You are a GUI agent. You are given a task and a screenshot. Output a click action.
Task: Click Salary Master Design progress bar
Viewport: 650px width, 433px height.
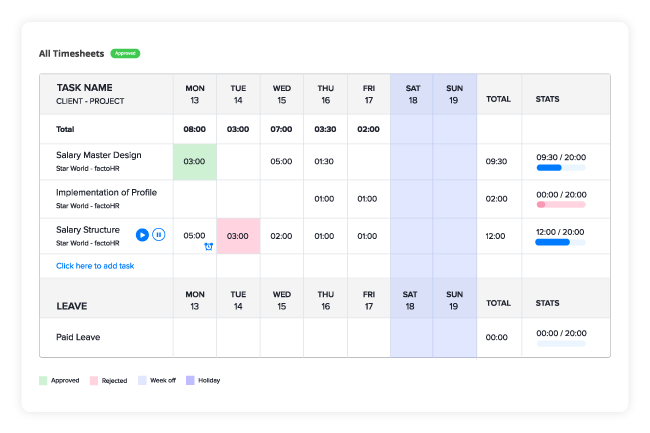coord(561,168)
